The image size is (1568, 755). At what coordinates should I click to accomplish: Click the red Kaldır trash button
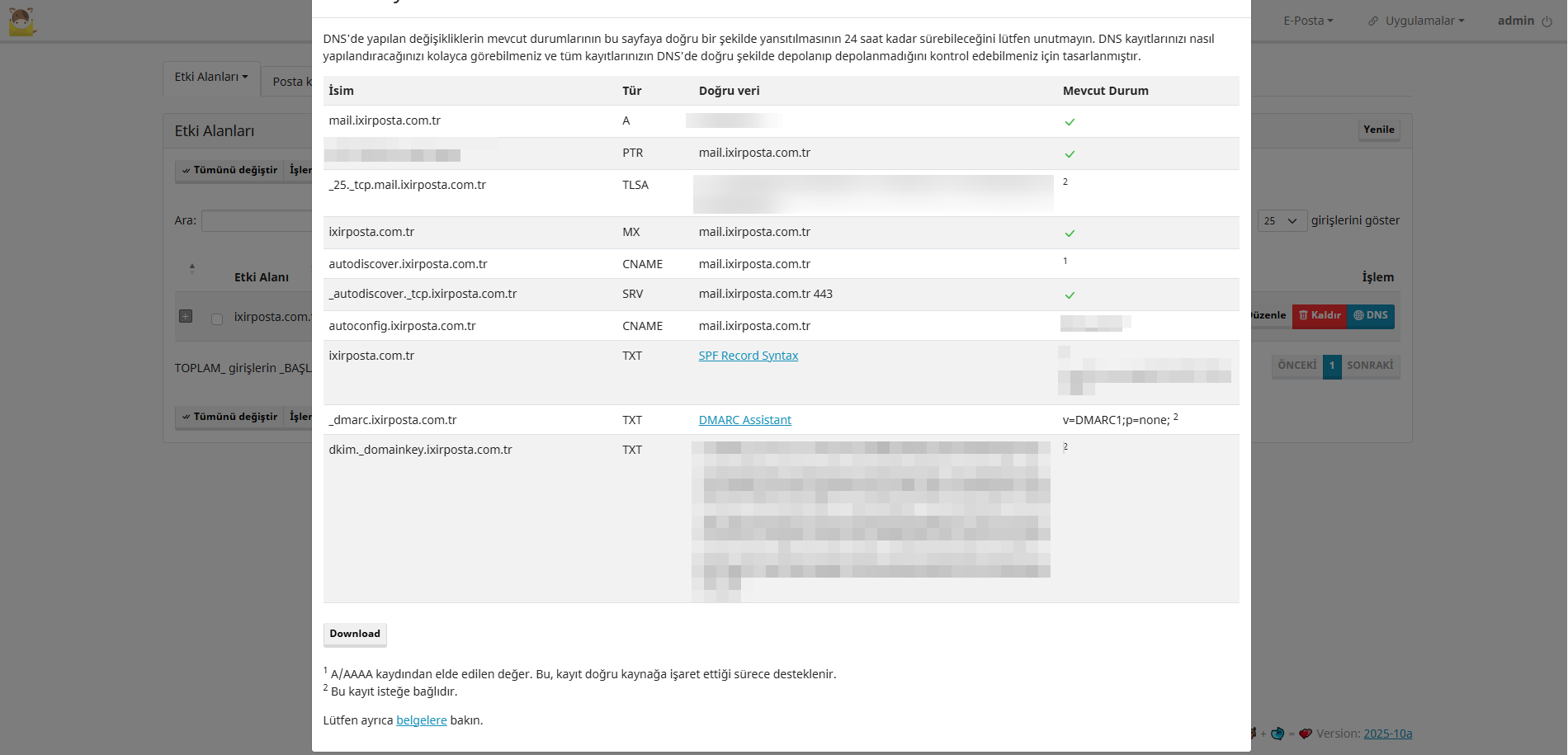point(1319,316)
